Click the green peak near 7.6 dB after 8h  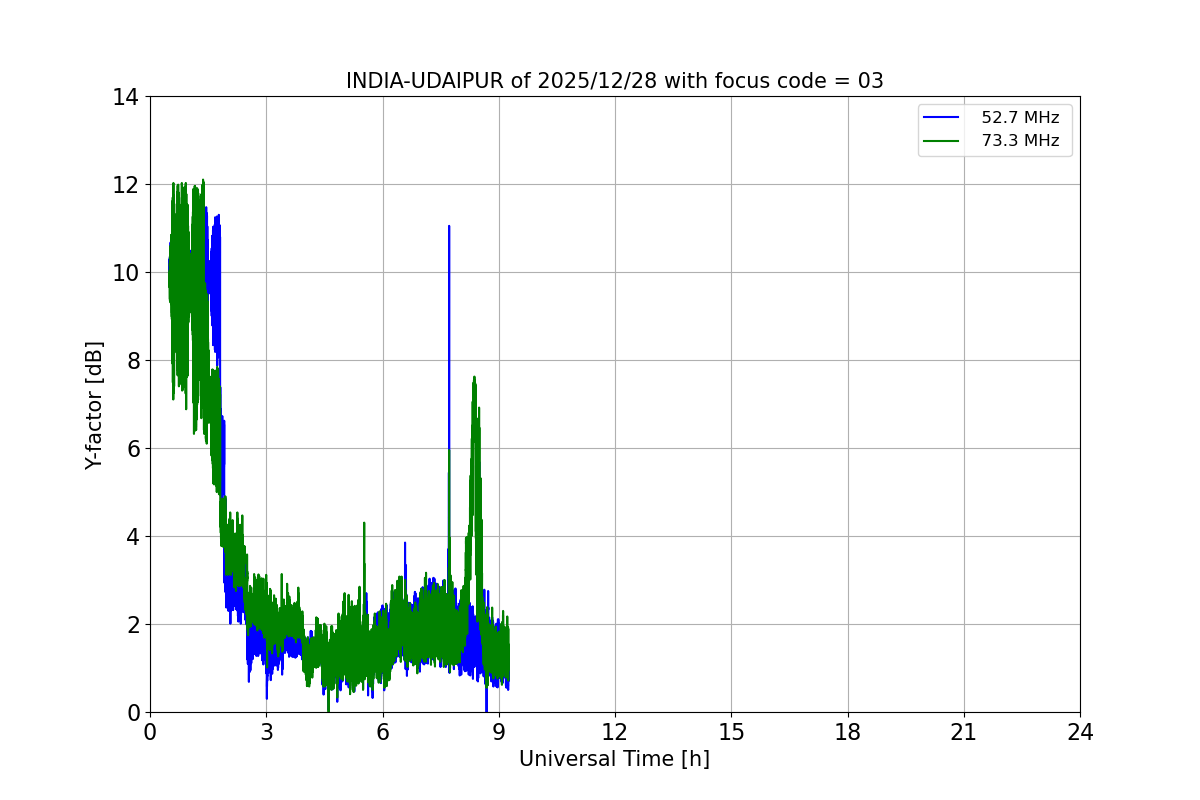(x=474, y=380)
